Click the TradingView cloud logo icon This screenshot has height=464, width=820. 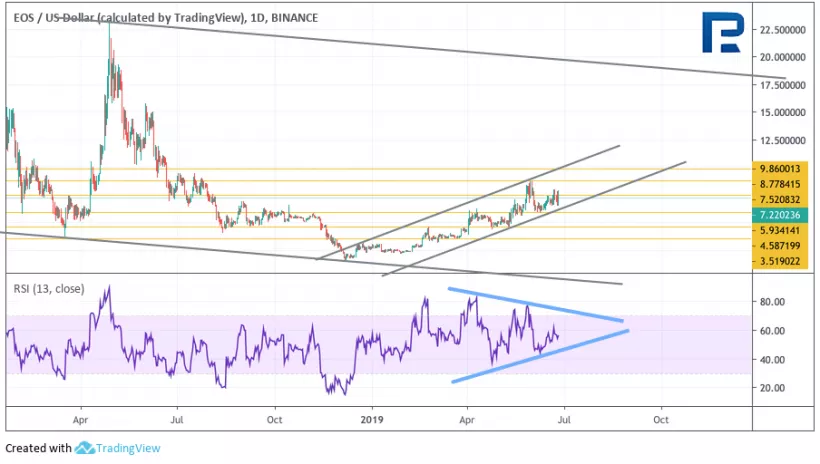click(85, 449)
